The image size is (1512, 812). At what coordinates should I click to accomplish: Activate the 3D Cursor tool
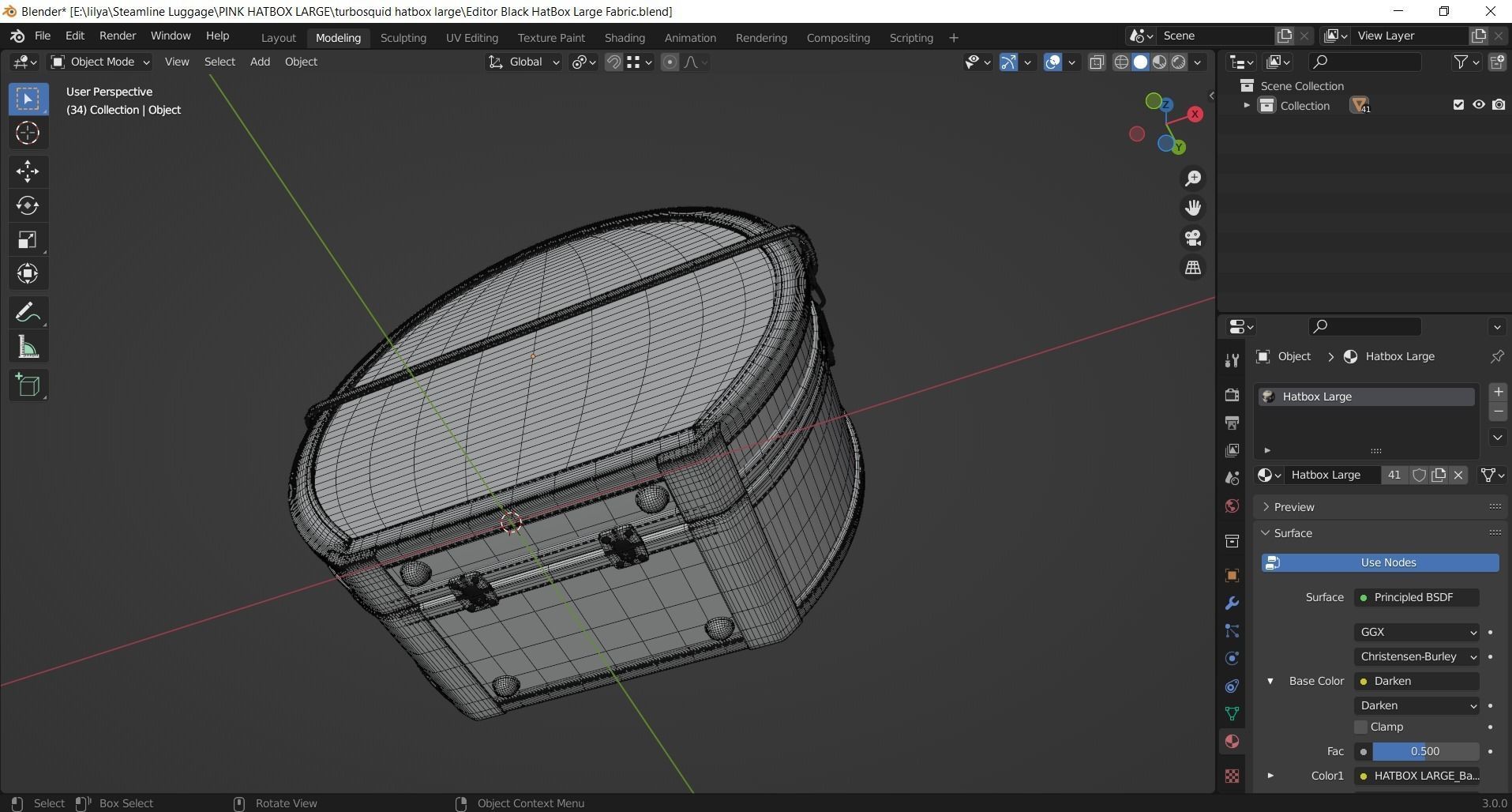coord(28,133)
